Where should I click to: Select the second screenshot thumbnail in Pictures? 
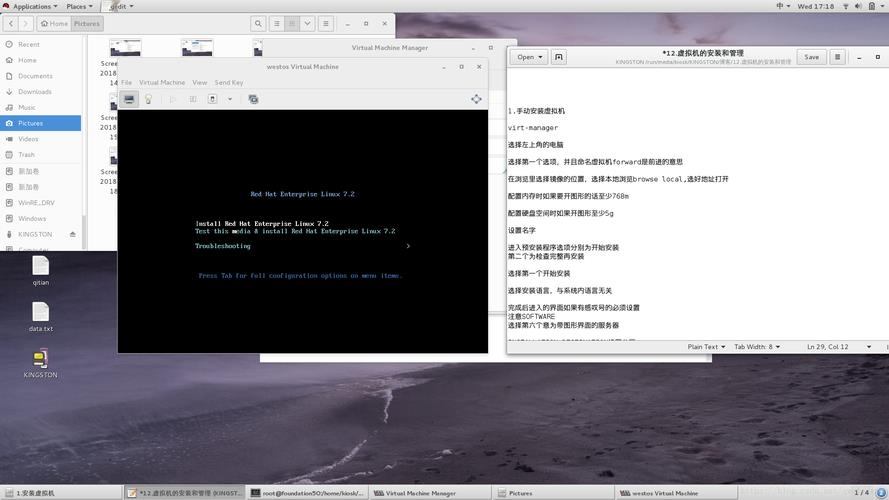(197, 47)
